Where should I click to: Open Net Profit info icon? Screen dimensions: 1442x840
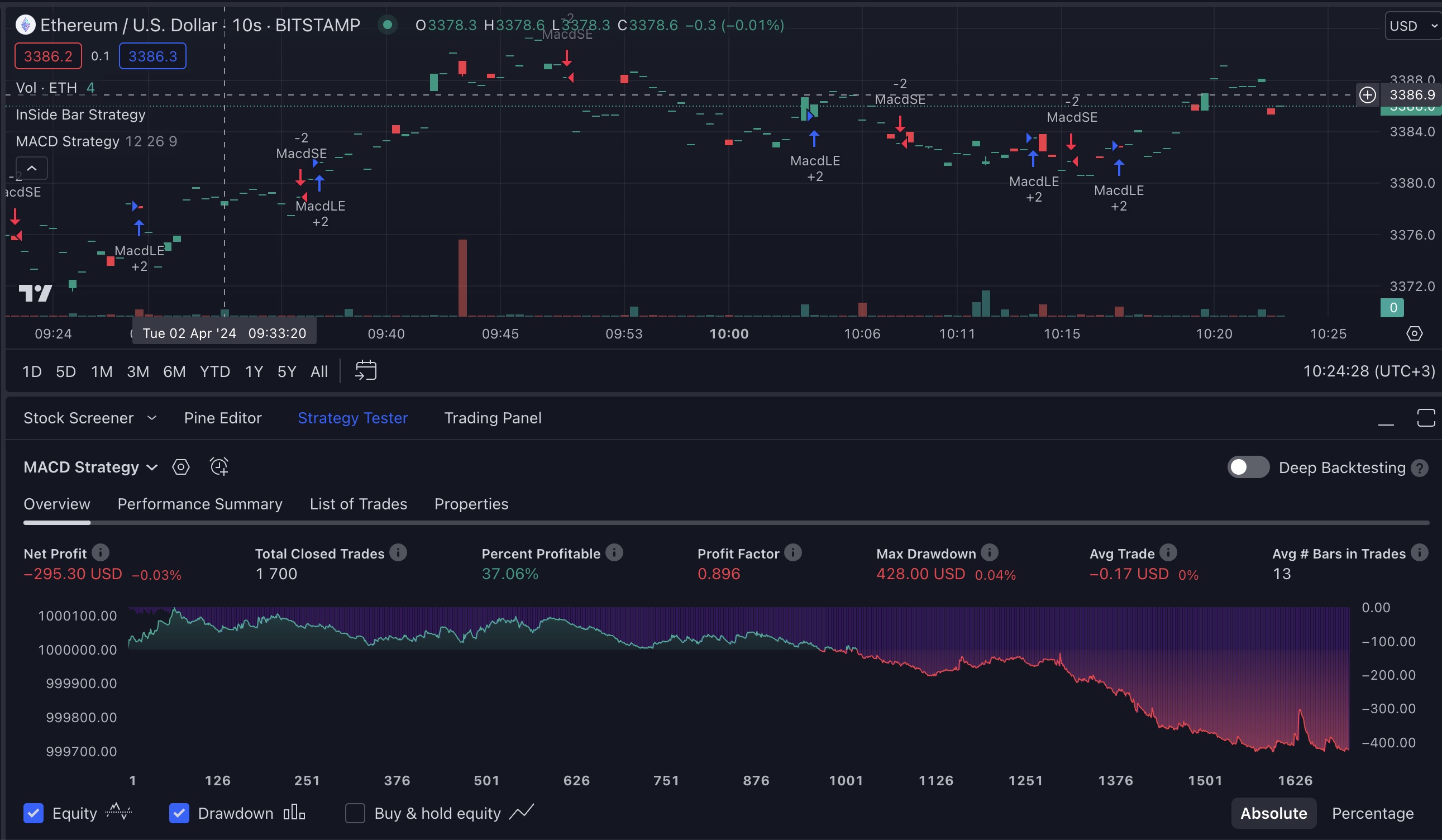click(100, 553)
